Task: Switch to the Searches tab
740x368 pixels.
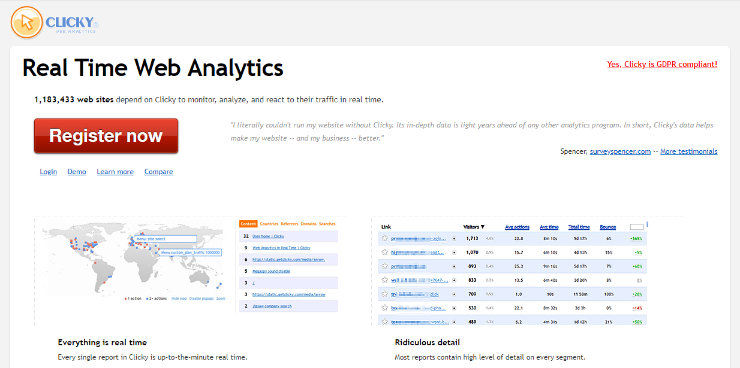Action: pyautogui.click(x=327, y=223)
